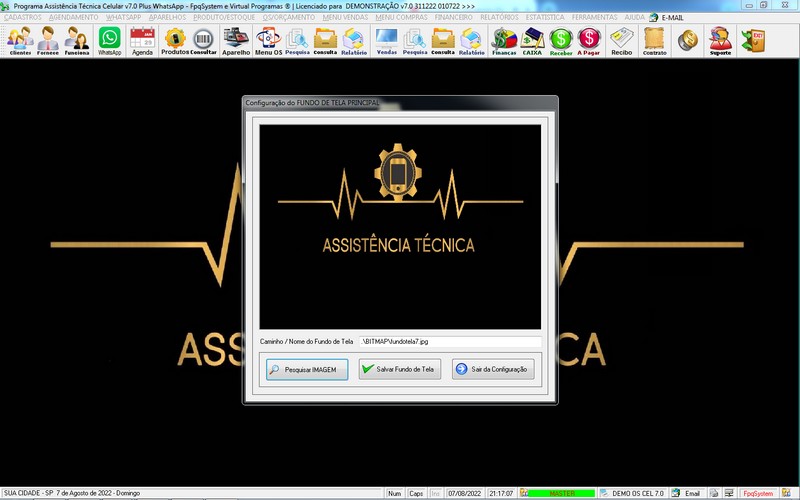
Task: Open the Funciona employees icon
Action: coord(77,41)
